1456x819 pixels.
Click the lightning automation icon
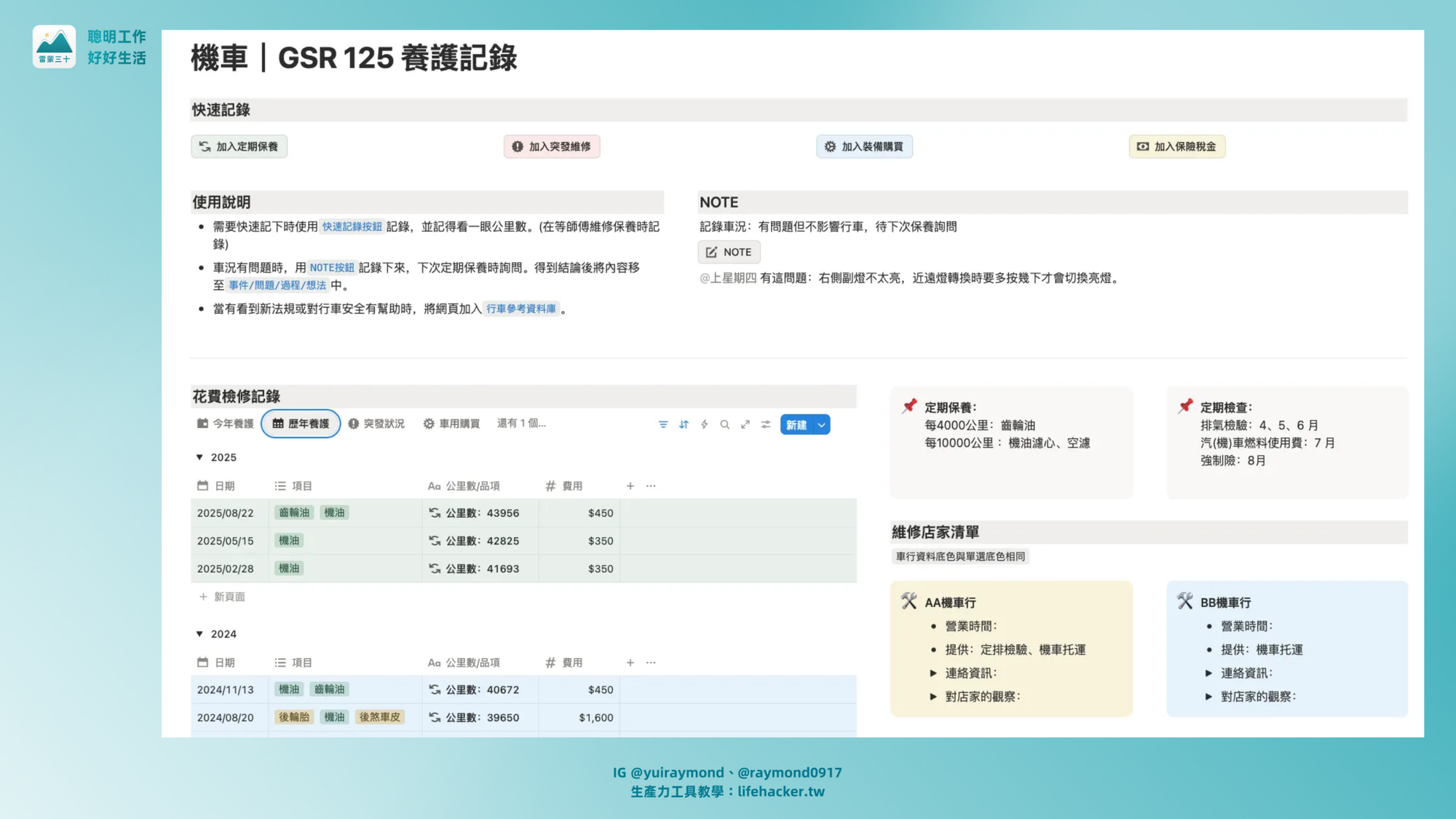pos(704,424)
